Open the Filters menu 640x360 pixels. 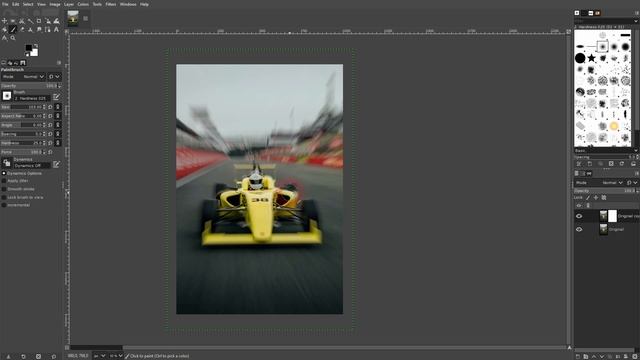111,4
